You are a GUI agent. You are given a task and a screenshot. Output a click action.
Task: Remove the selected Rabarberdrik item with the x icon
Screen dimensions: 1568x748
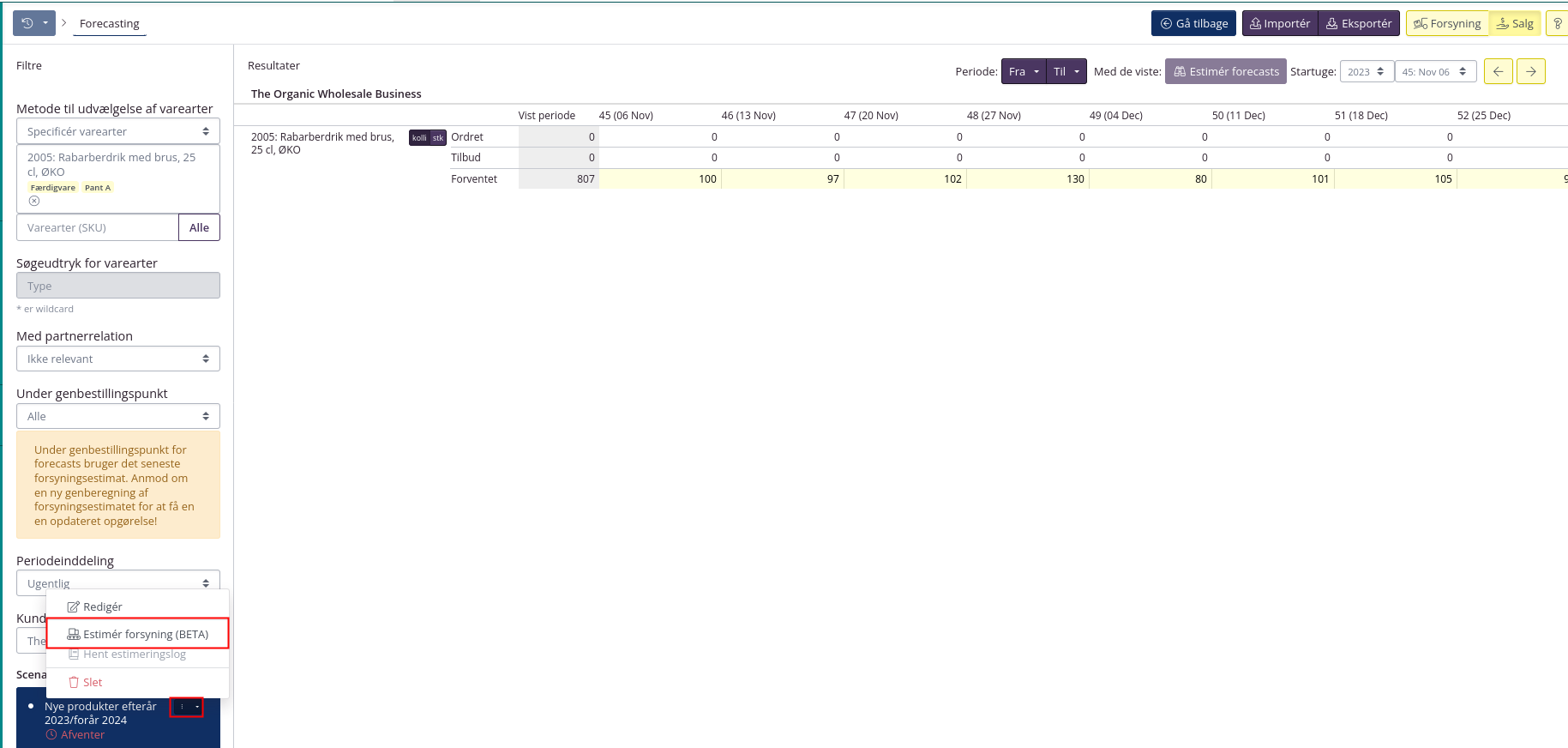34,201
